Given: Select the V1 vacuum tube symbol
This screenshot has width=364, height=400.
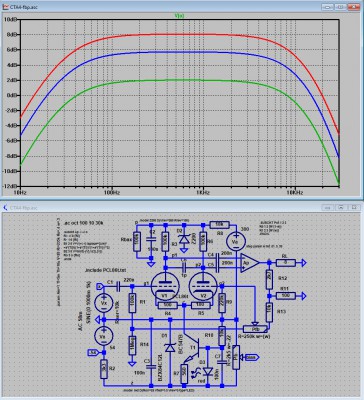Looking at the screenshot, I should [x=165, y=286].
